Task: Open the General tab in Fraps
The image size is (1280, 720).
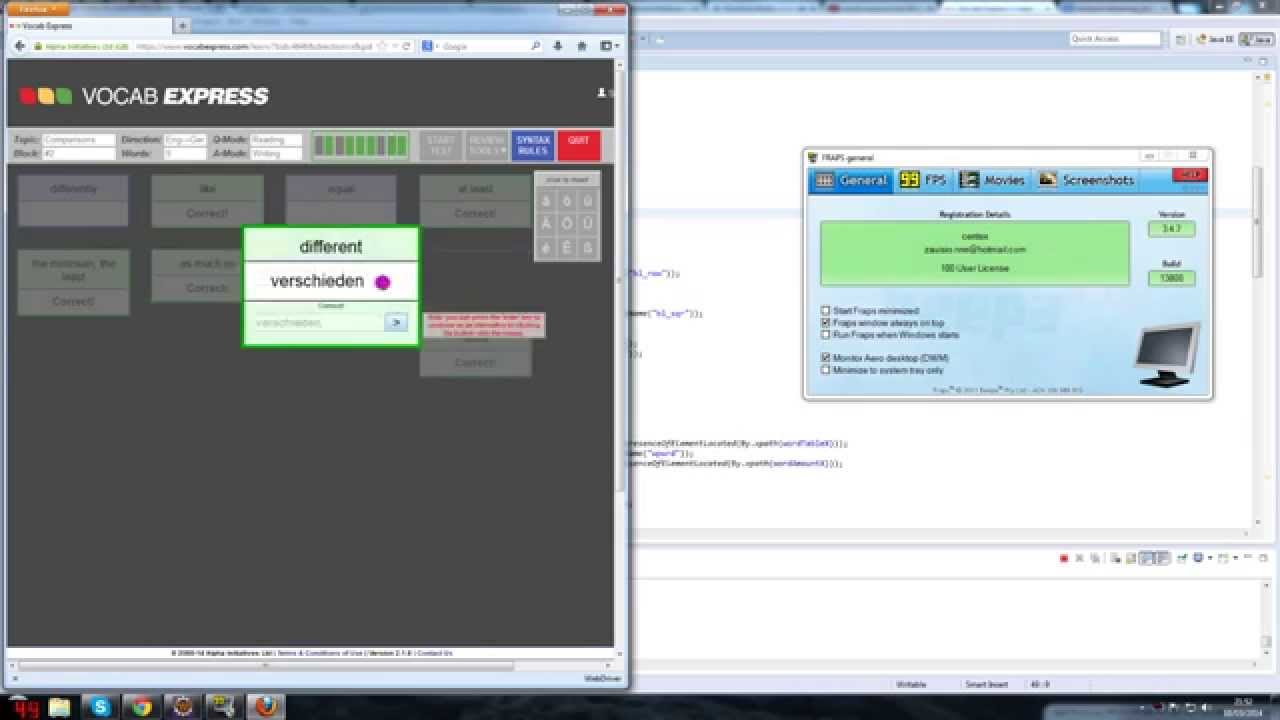Action: coord(851,180)
